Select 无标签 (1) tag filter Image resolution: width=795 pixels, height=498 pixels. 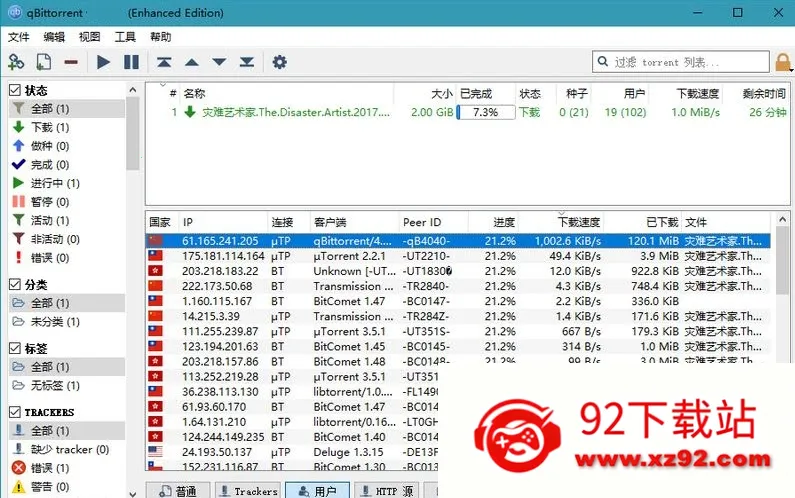click(66, 385)
